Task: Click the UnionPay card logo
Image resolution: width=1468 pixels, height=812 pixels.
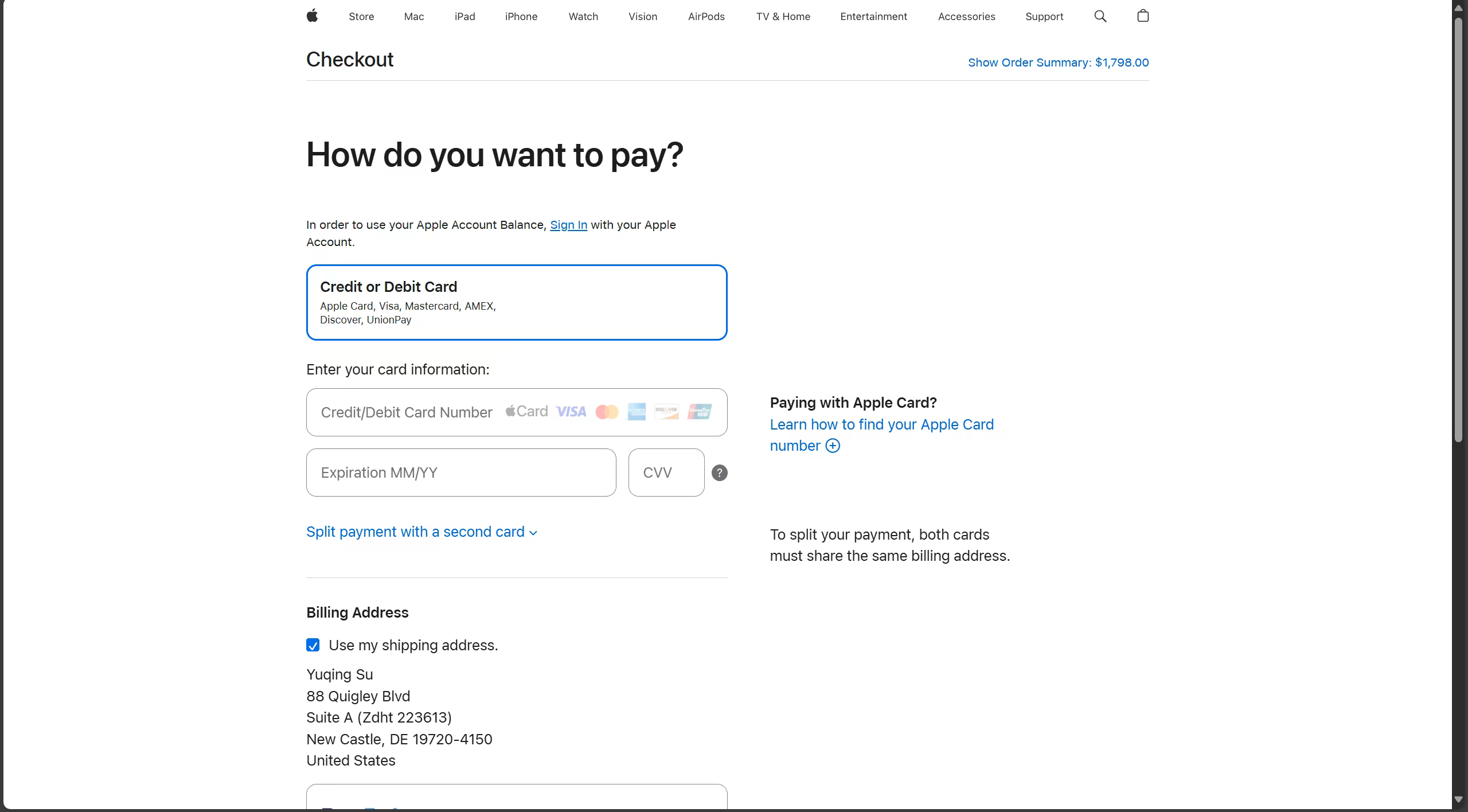Action: pos(700,412)
